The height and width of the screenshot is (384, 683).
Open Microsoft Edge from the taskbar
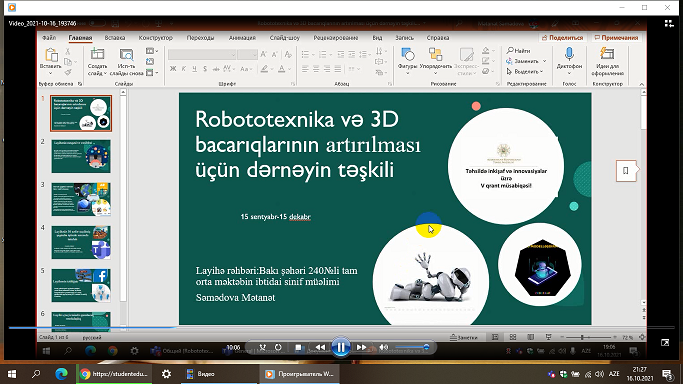tap(61, 374)
